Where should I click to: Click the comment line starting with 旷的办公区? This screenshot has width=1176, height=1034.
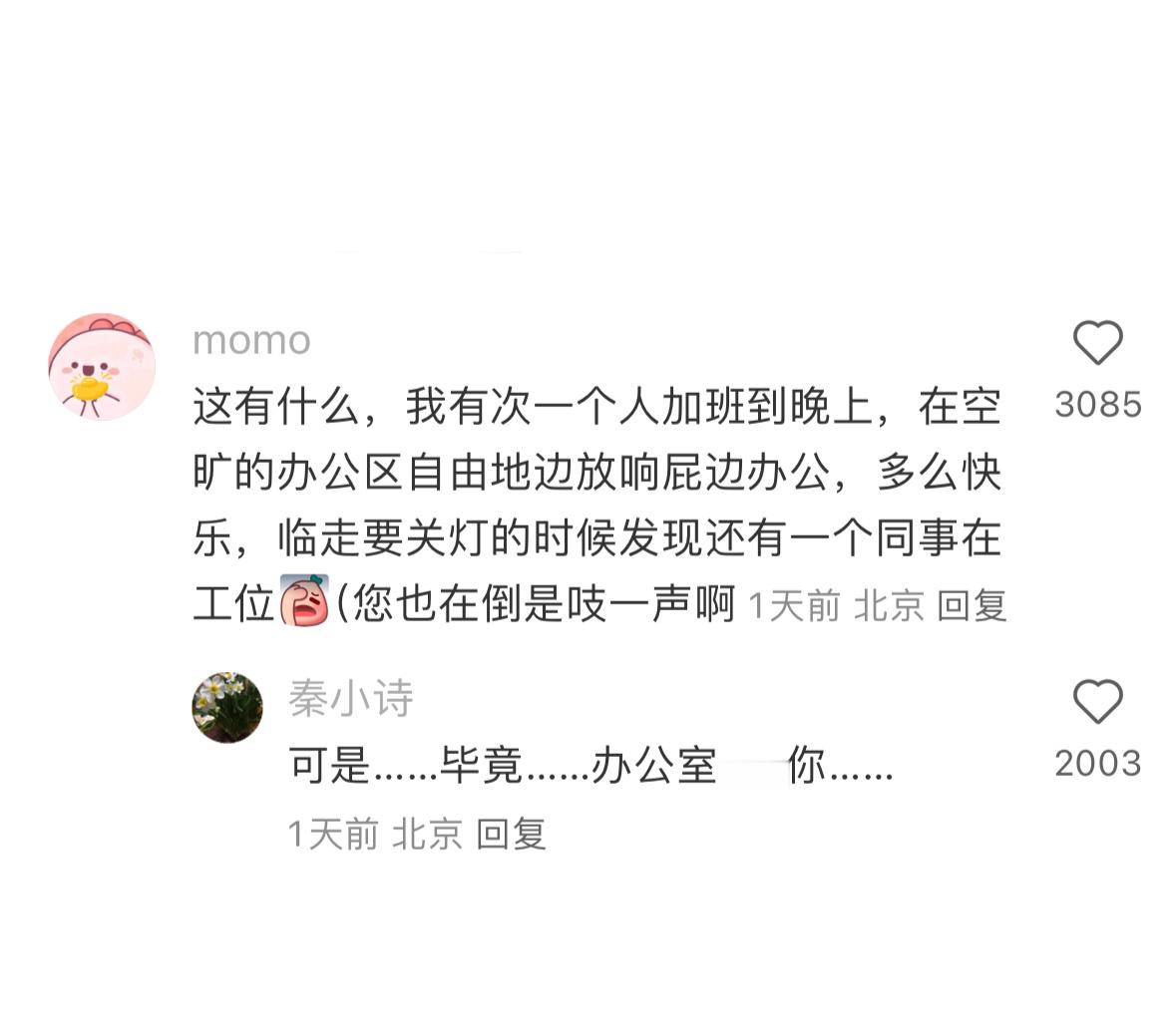tap(597, 473)
